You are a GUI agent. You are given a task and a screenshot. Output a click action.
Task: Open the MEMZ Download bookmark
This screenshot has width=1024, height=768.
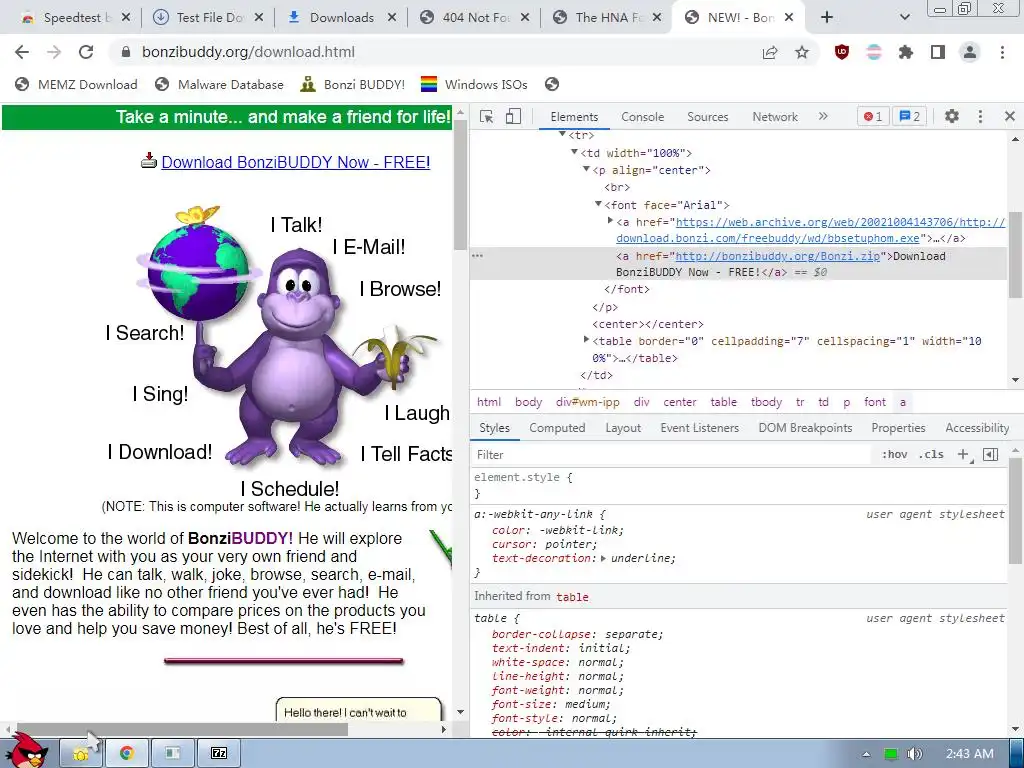[76, 84]
